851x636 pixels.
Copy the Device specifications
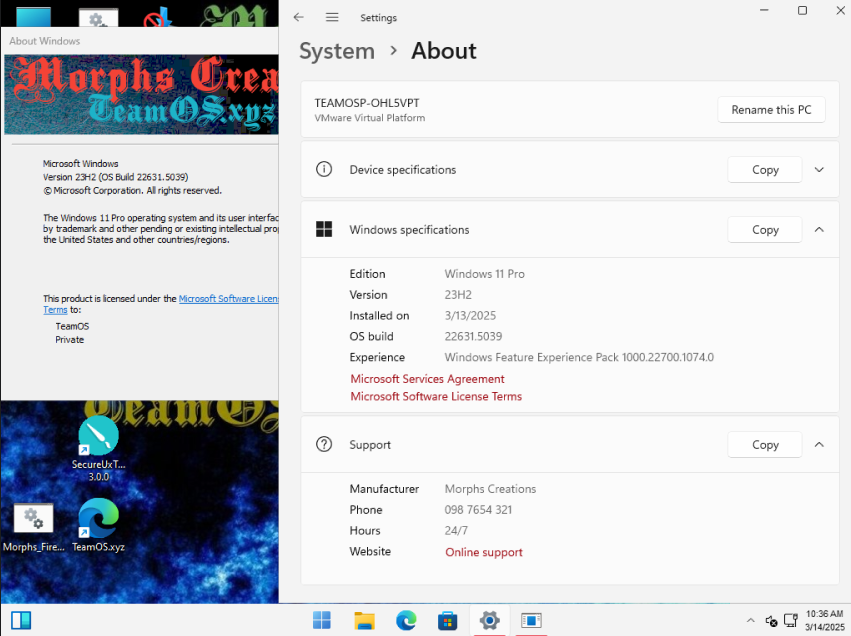click(765, 170)
